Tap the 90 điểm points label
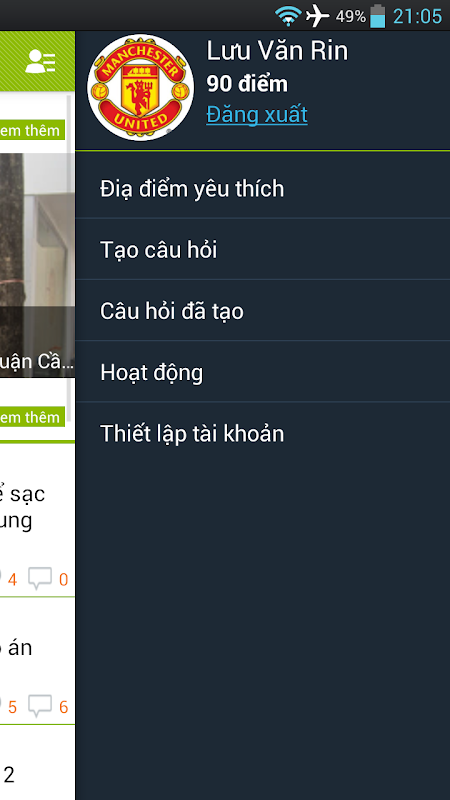 (x=247, y=84)
